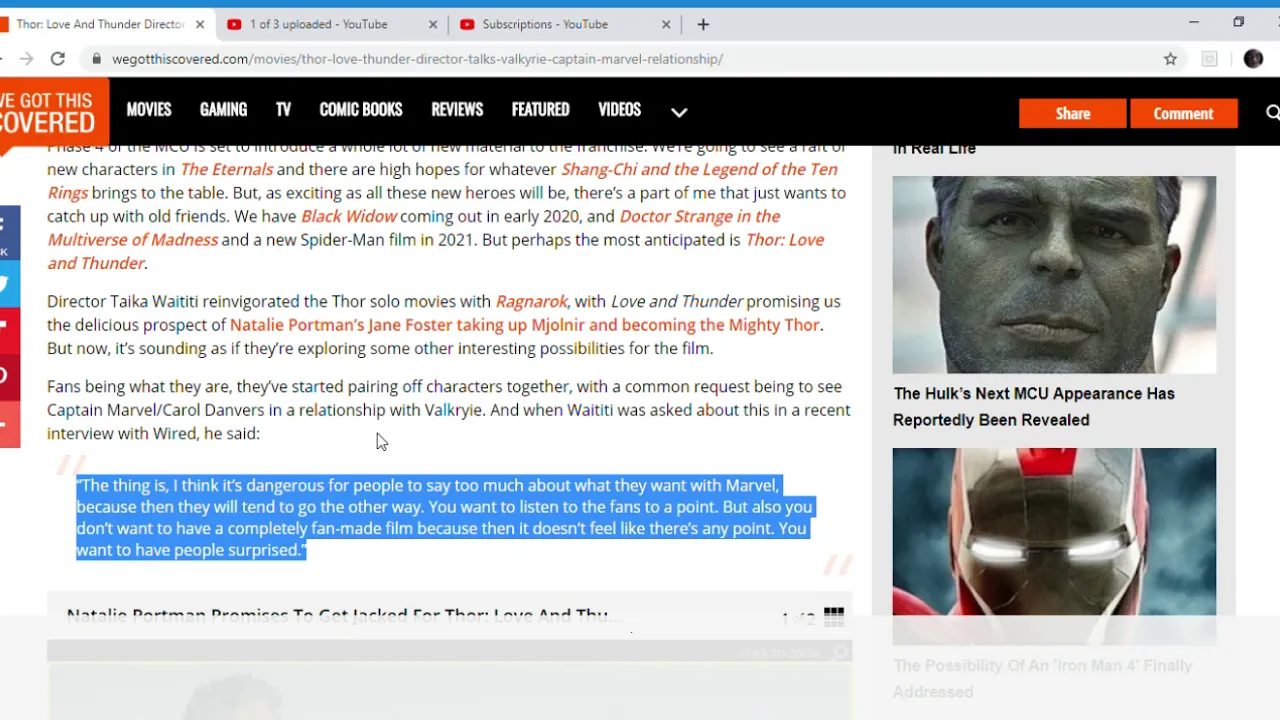Open site search magnifier icon
This screenshot has width=1280, height=720.
tap(1272, 113)
